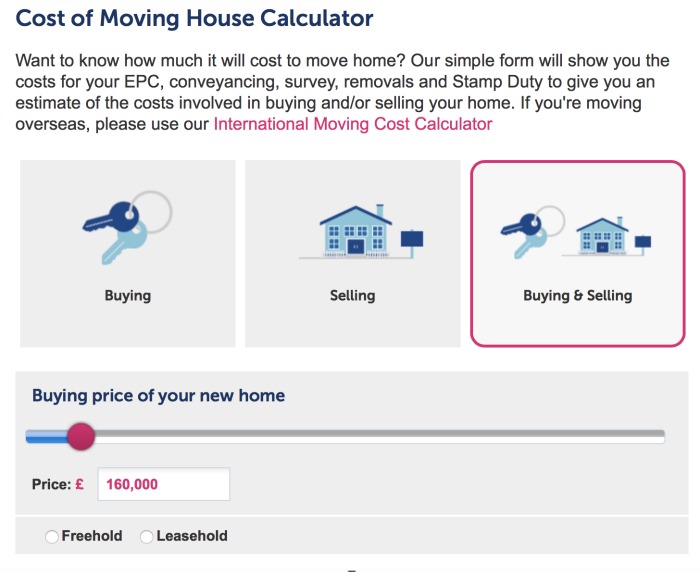This screenshot has height=572, width=700.
Task: Click the Freehold label text
Action: [92, 536]
